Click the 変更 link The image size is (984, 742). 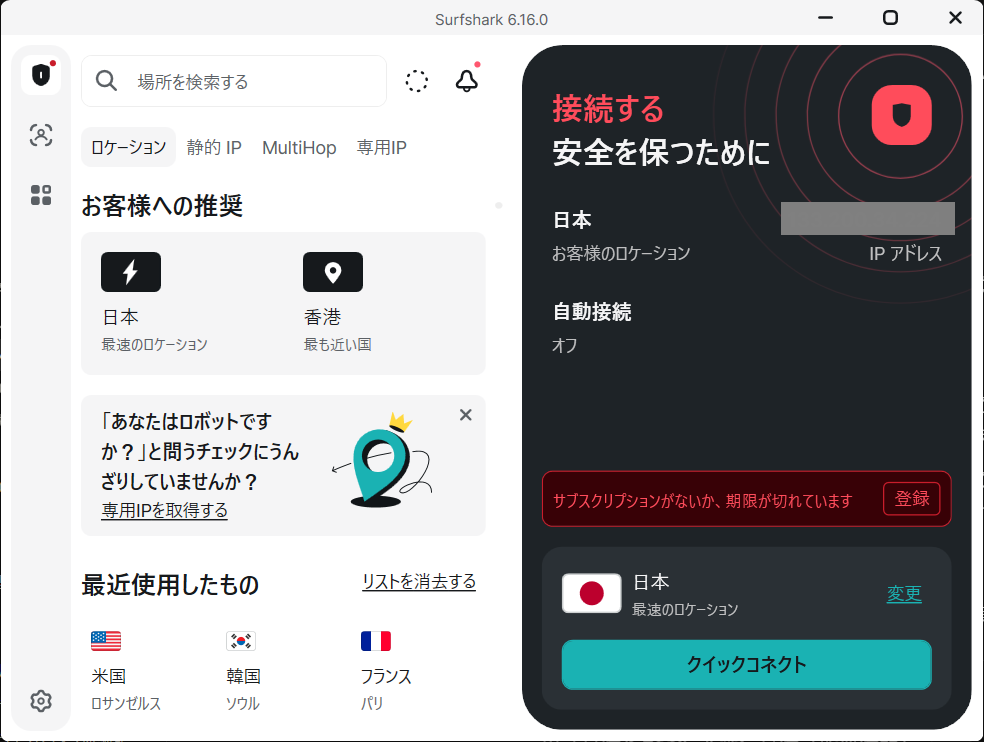(904, 593)
